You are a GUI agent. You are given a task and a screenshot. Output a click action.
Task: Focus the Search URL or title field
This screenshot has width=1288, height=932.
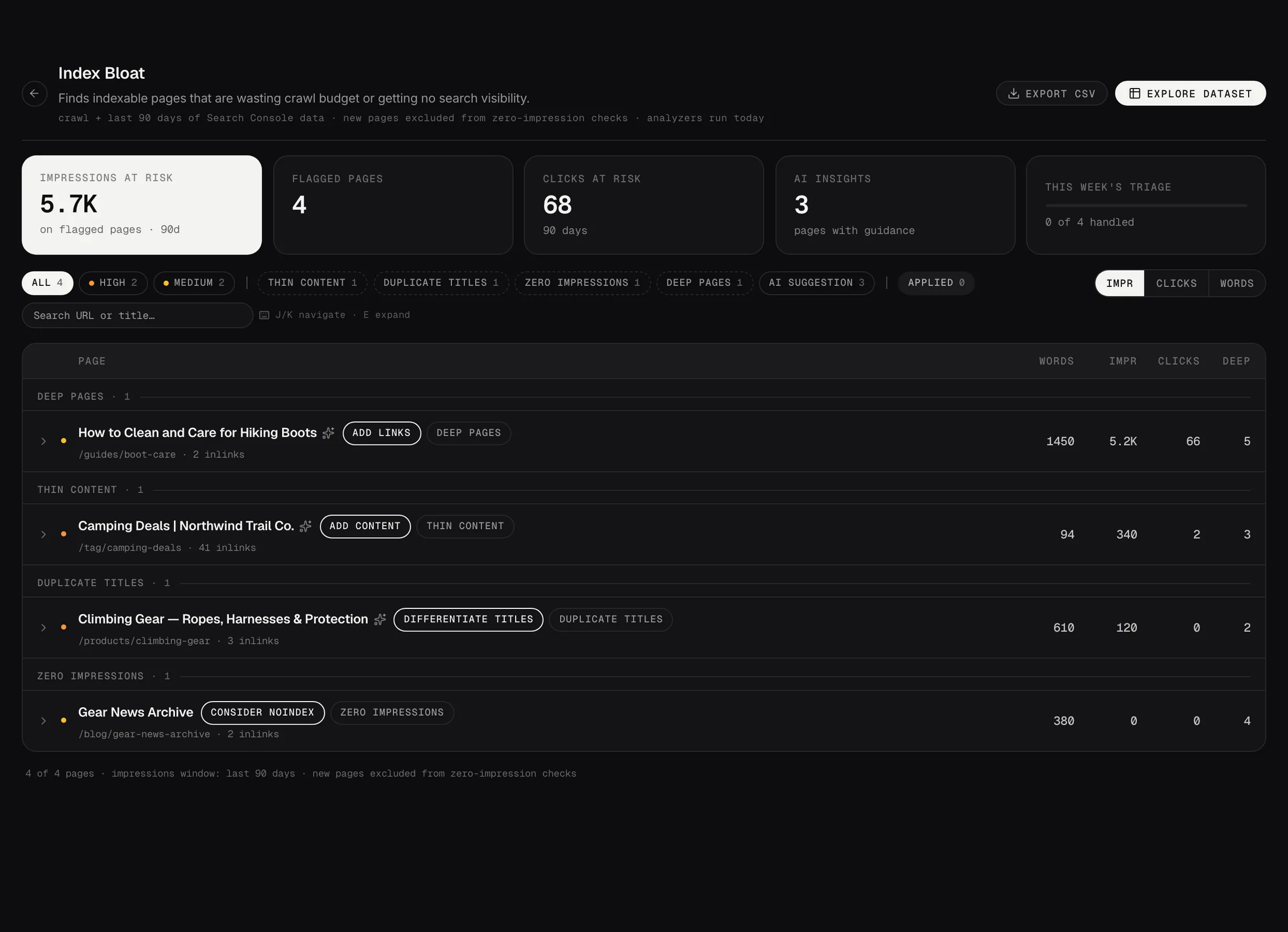[137, 315]
